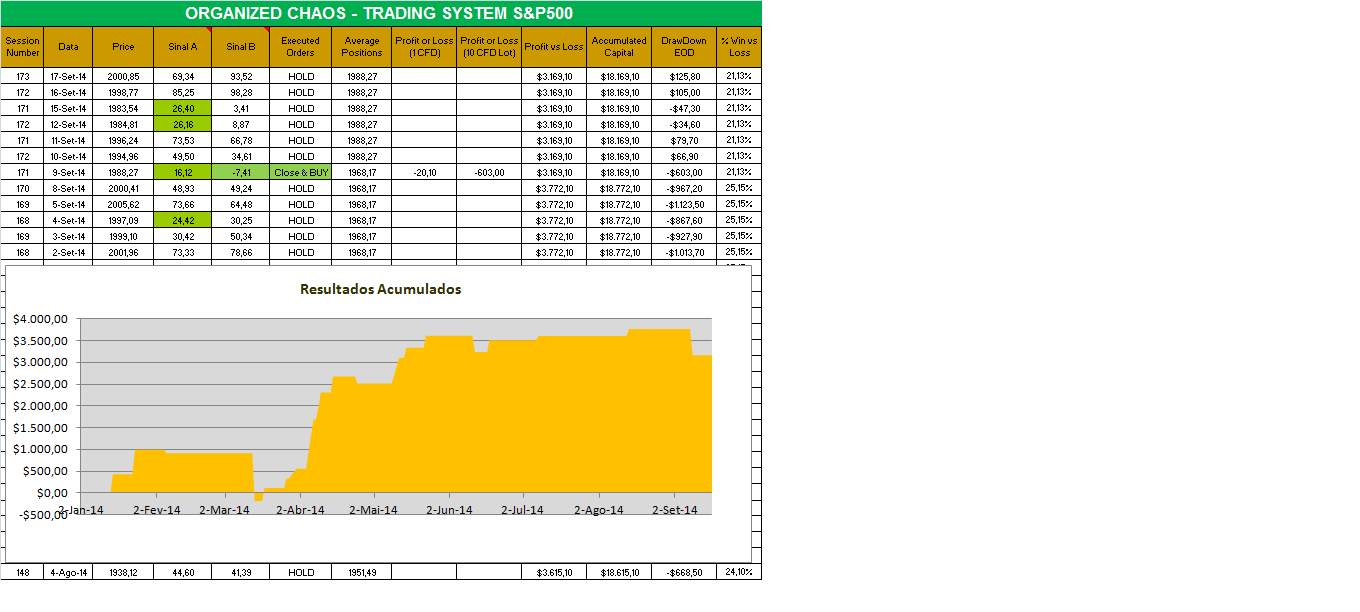1360x612 pixels.
Task: Click the title ORGANIZED CHAOS - TRADING SYSTEM S&P500
Action: click(381, 14)
